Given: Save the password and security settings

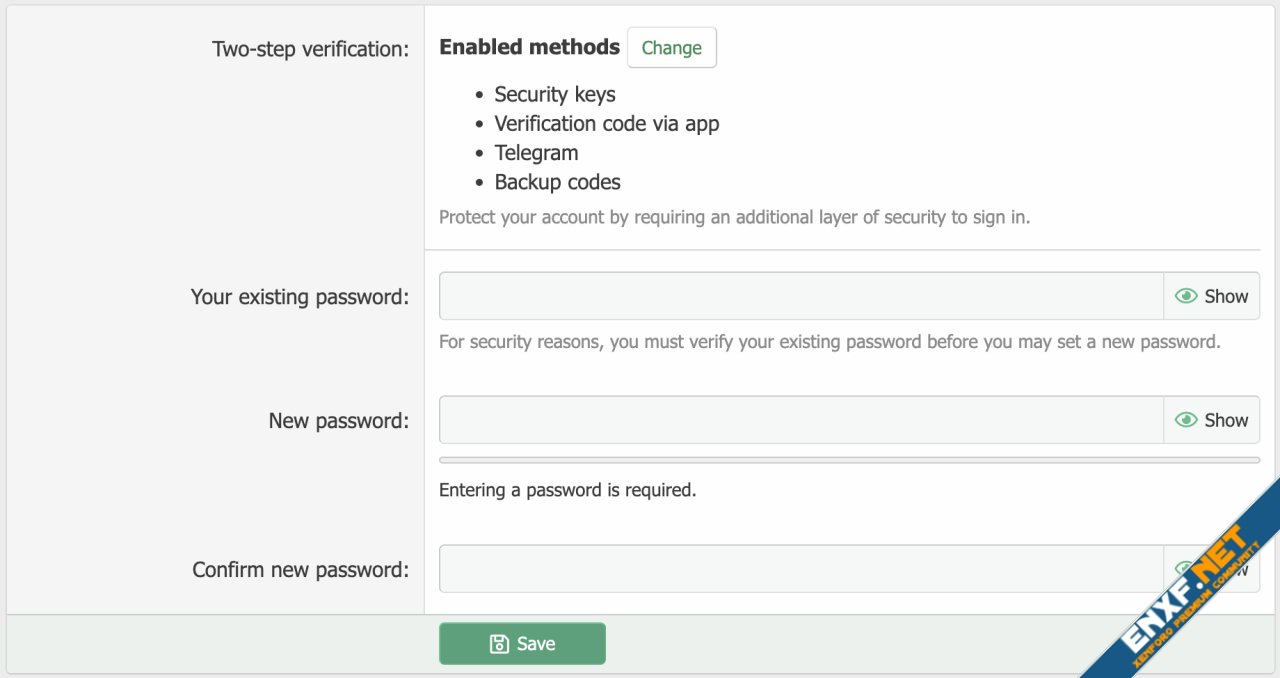Looking at the screenshot, I should [x=522, y=644].
